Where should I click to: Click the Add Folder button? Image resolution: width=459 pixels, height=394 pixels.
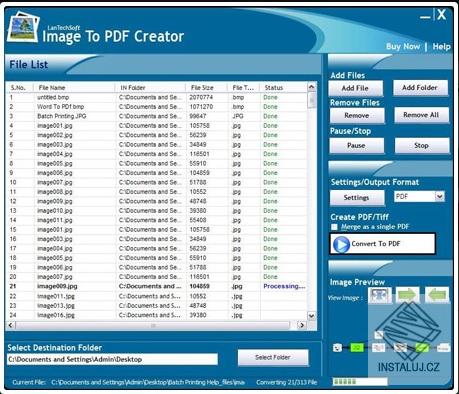coord(420,88)
